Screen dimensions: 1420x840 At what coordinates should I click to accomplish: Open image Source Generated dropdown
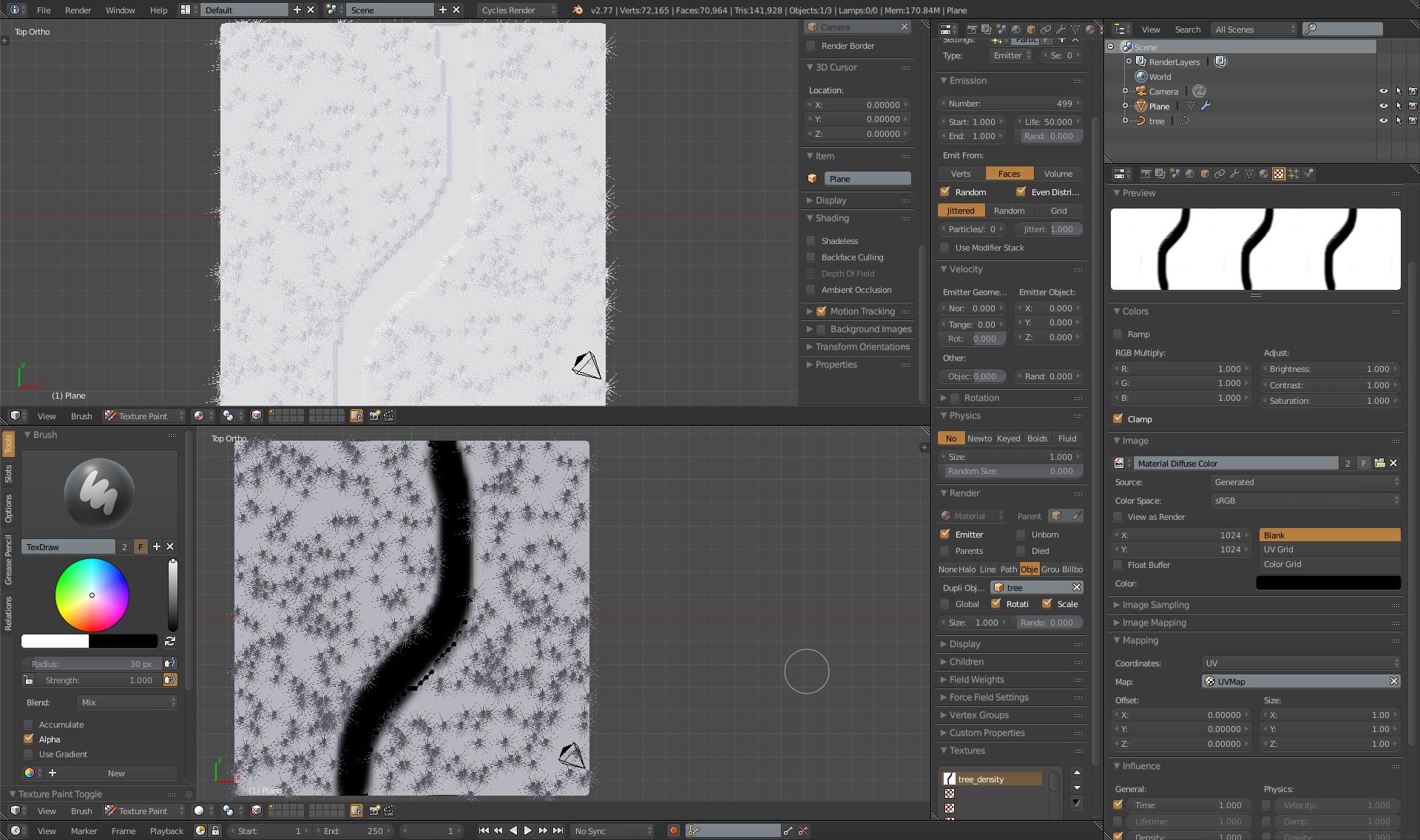tap(1305, 481)
